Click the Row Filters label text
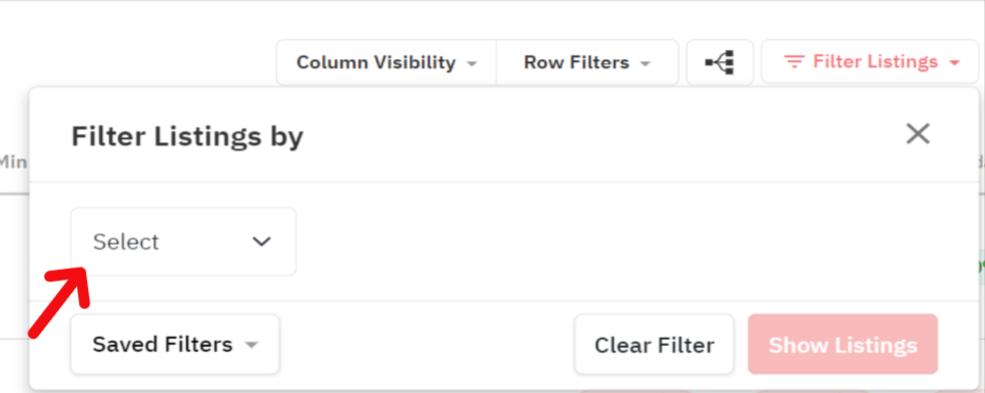Viewport: 985px width, 393px height. pos(577,62)
